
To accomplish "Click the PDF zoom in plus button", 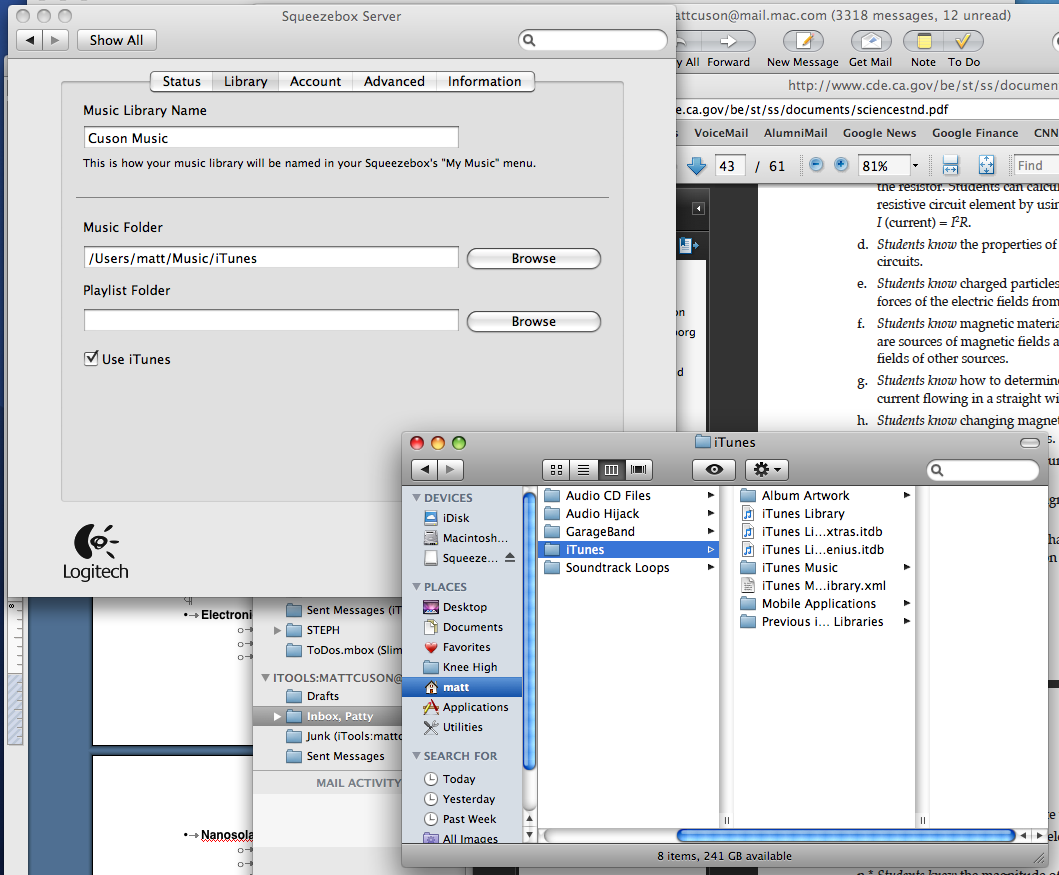I will point(841,165).
